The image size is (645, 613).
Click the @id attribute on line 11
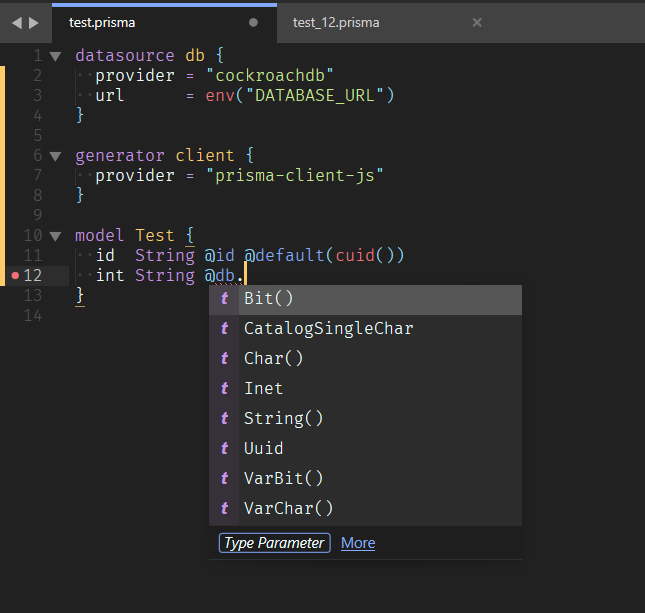coord(220,255)
